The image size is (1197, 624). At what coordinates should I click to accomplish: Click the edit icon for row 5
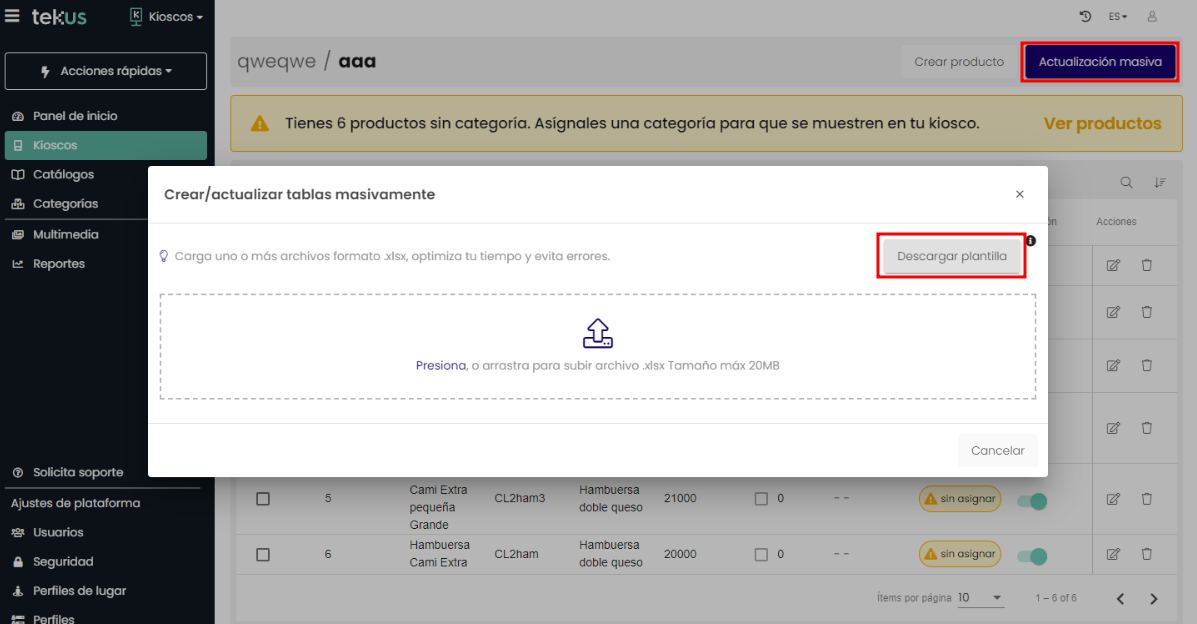coord(1112,498)
